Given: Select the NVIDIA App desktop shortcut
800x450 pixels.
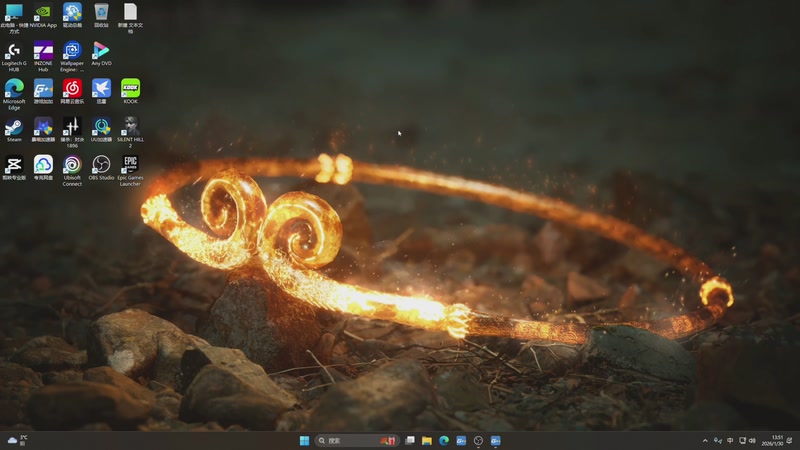Looking at the screenshot, I should click(43, 15).
